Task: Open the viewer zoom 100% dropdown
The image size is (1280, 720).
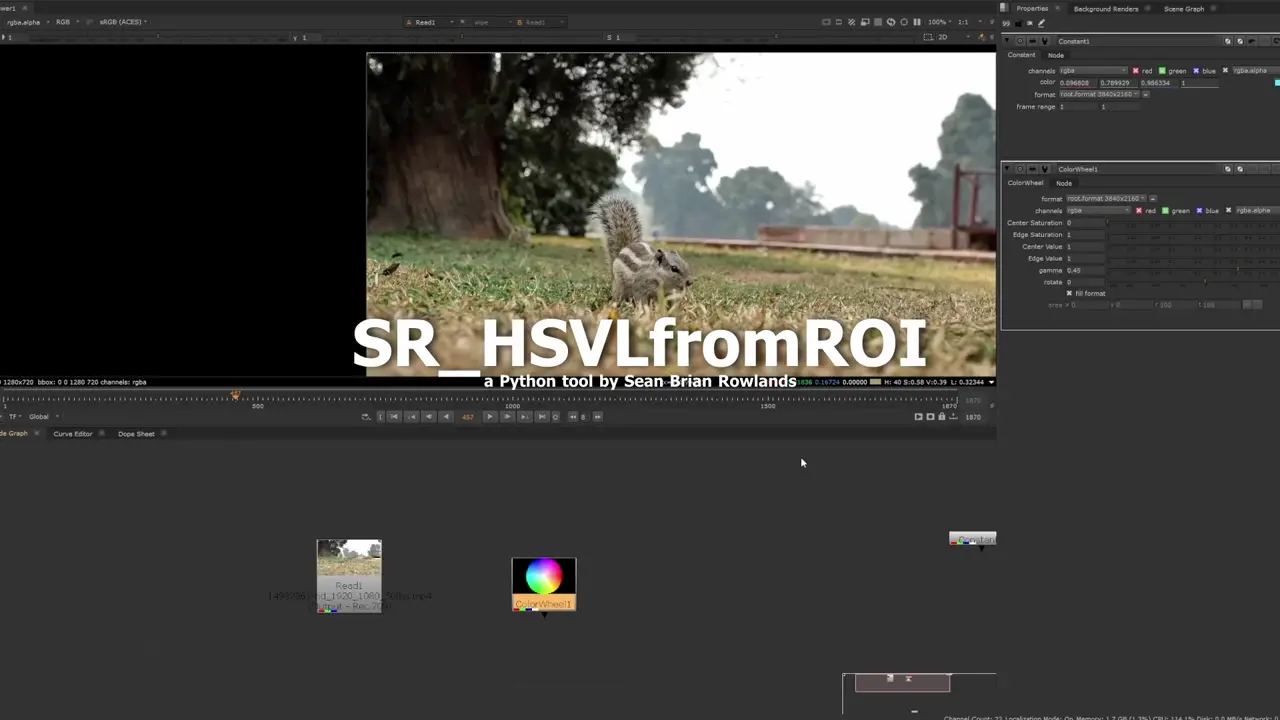Action: (x=938, y=22)
